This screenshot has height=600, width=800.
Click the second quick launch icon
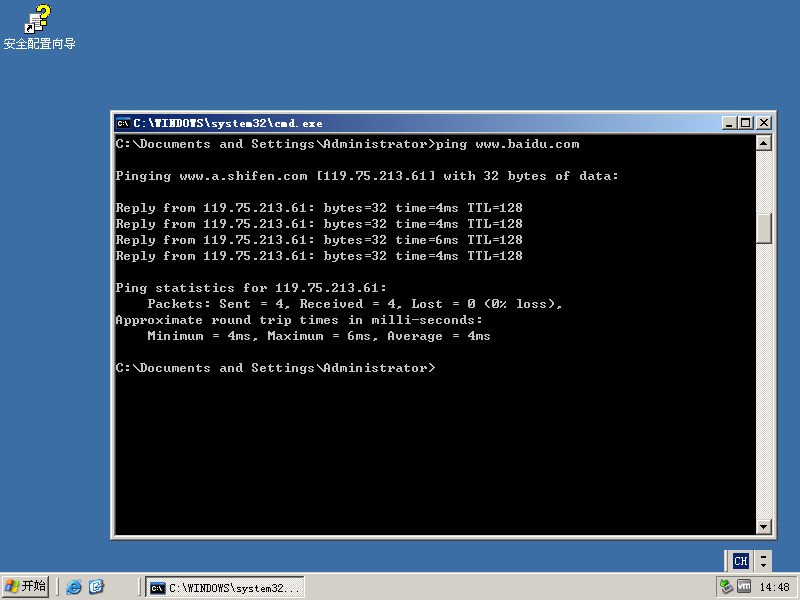pyautogui.click(x=96, y=587)
